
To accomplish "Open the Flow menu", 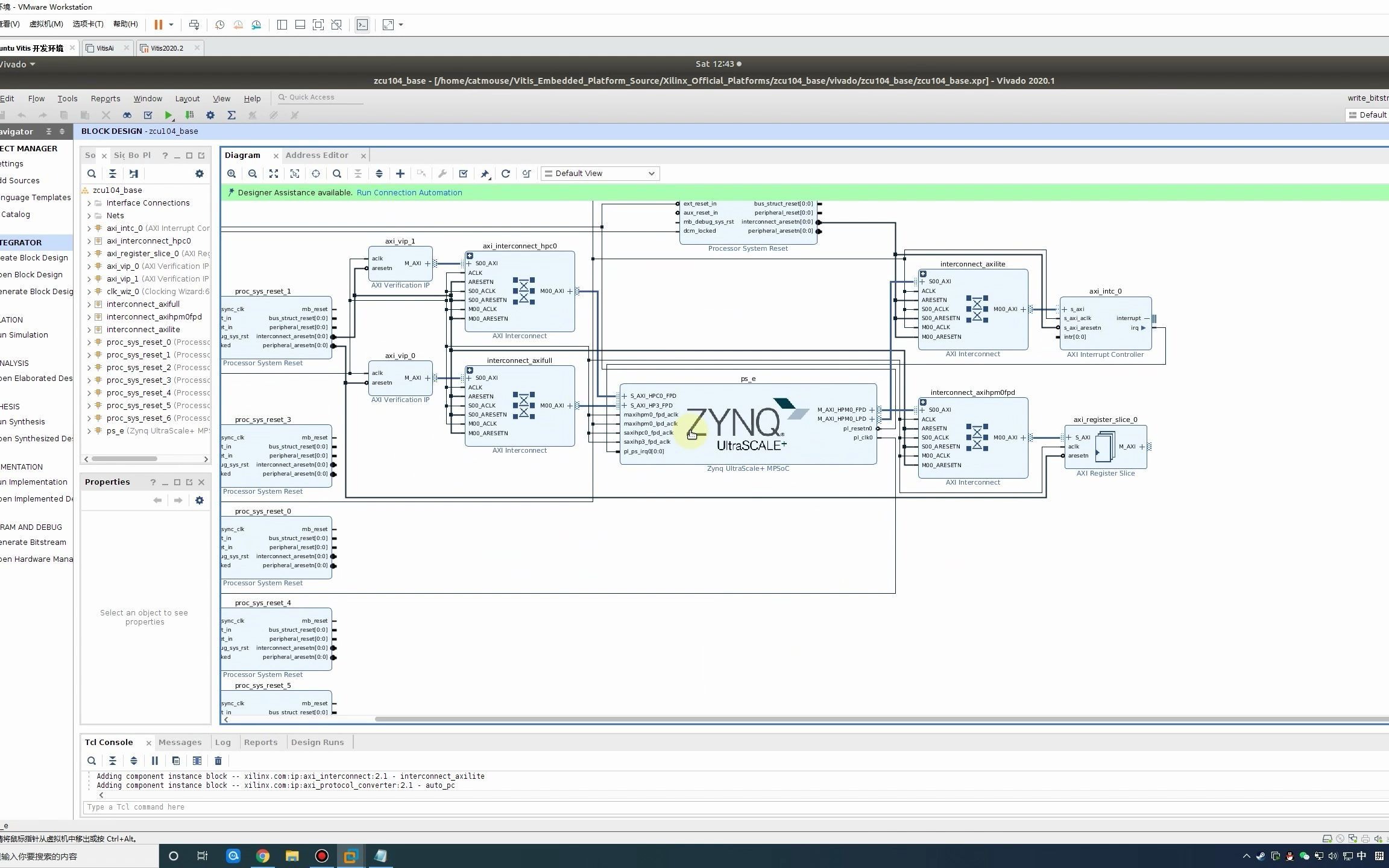I will pyautogui.click(x=36, y=99).
